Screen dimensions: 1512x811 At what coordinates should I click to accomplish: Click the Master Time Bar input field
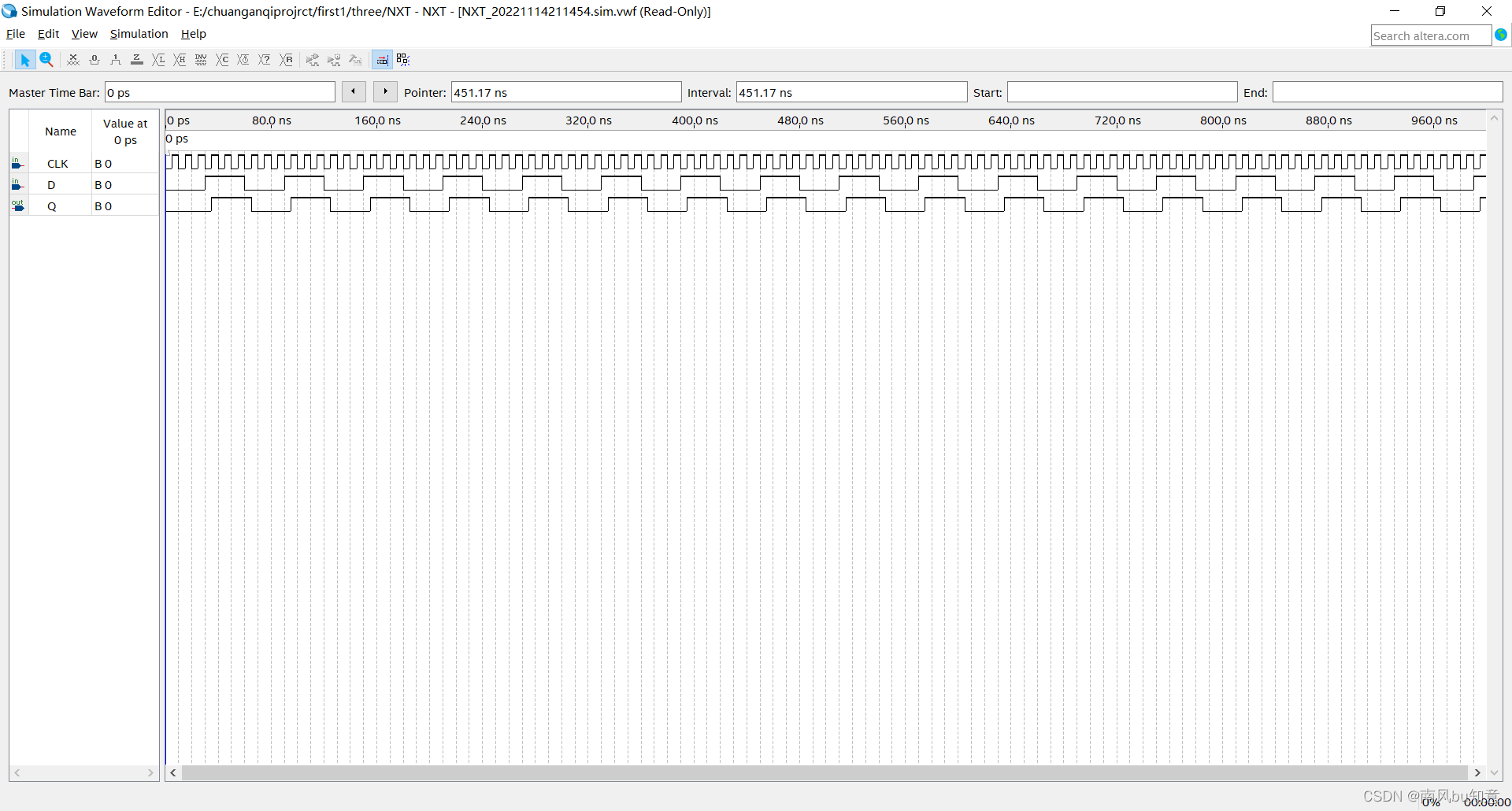coord(220,92)
